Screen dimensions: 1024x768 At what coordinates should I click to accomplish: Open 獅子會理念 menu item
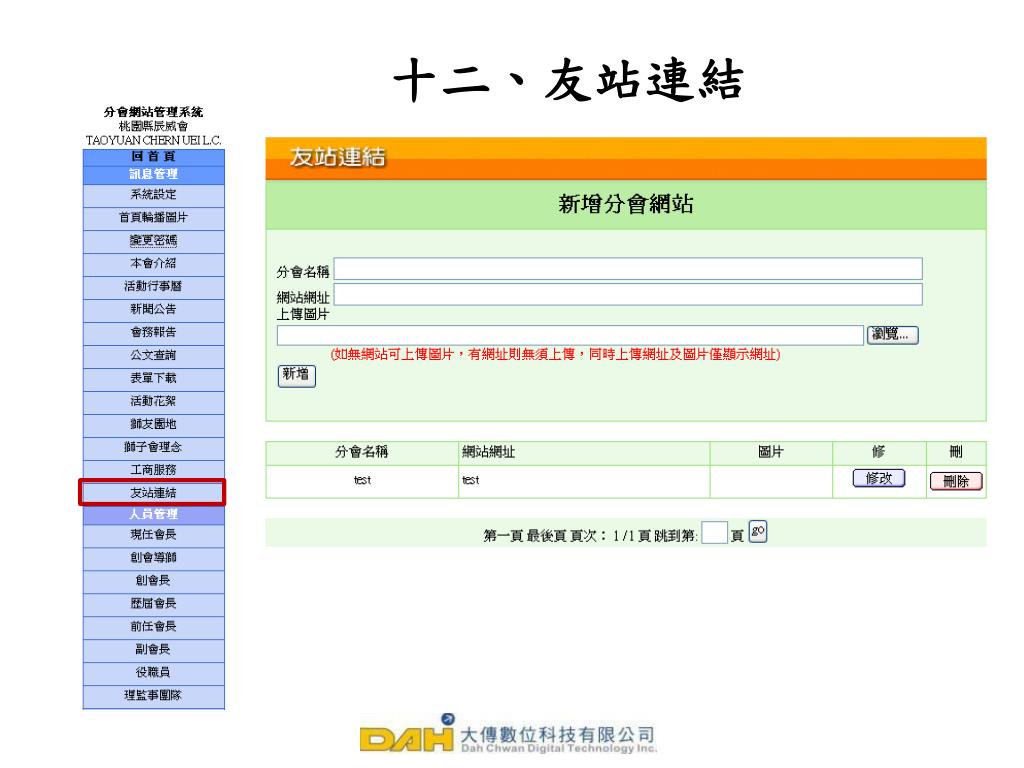[x=153, y=447]
